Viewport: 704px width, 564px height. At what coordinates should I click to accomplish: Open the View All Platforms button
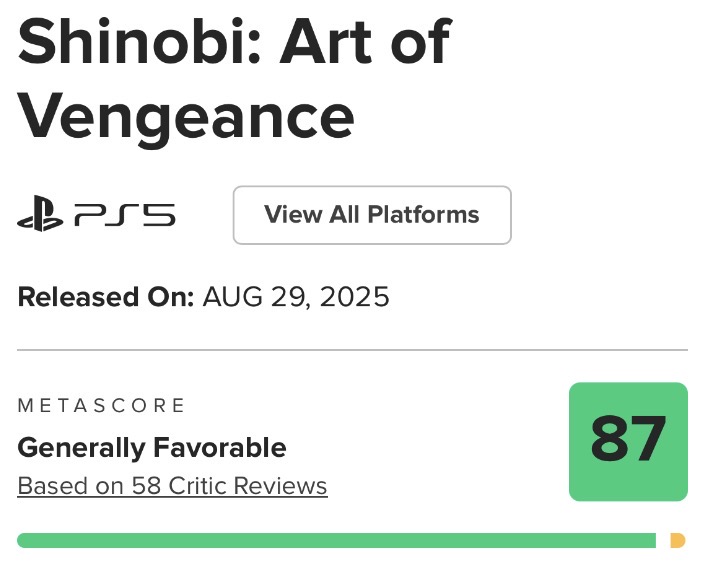372,215
